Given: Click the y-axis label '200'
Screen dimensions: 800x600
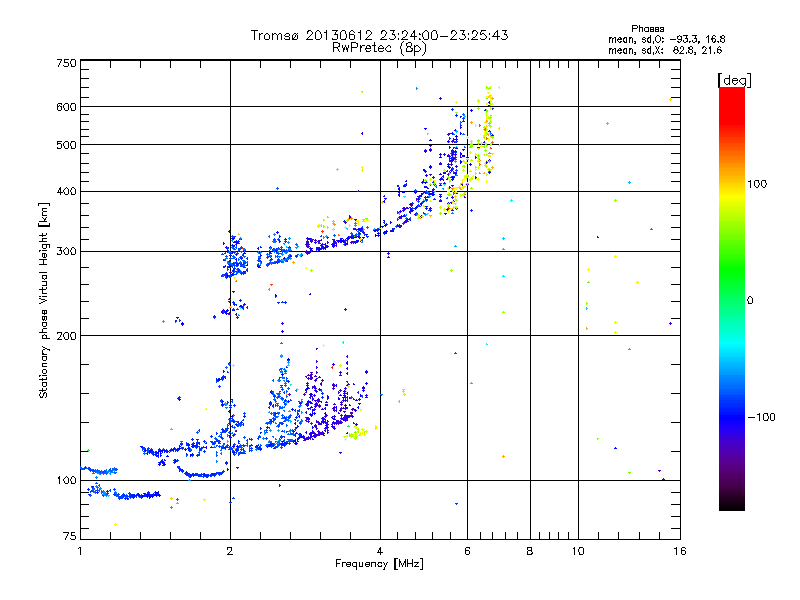Looking at the screenshot, I should point(66,336).
